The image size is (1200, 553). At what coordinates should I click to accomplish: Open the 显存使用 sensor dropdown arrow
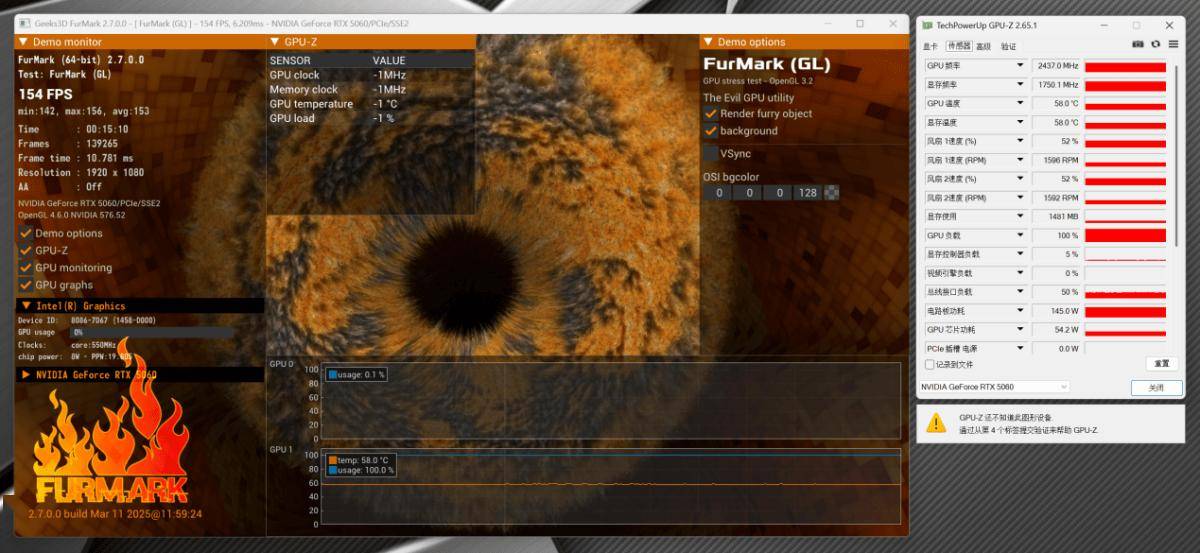point(1020,217)
